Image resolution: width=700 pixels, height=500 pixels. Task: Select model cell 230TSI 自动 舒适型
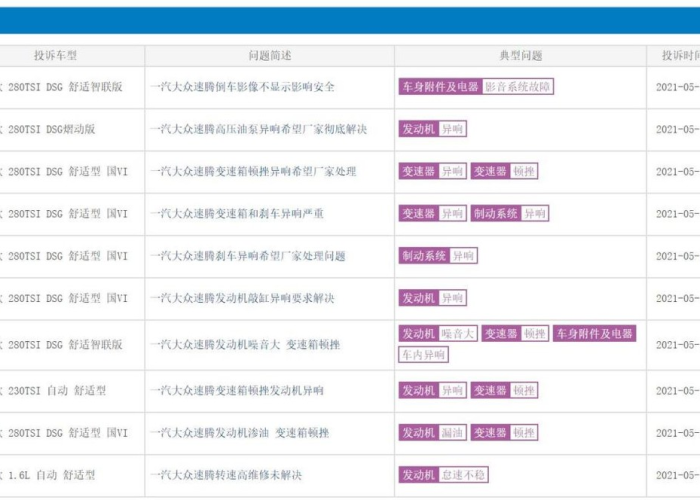(57, 391)
